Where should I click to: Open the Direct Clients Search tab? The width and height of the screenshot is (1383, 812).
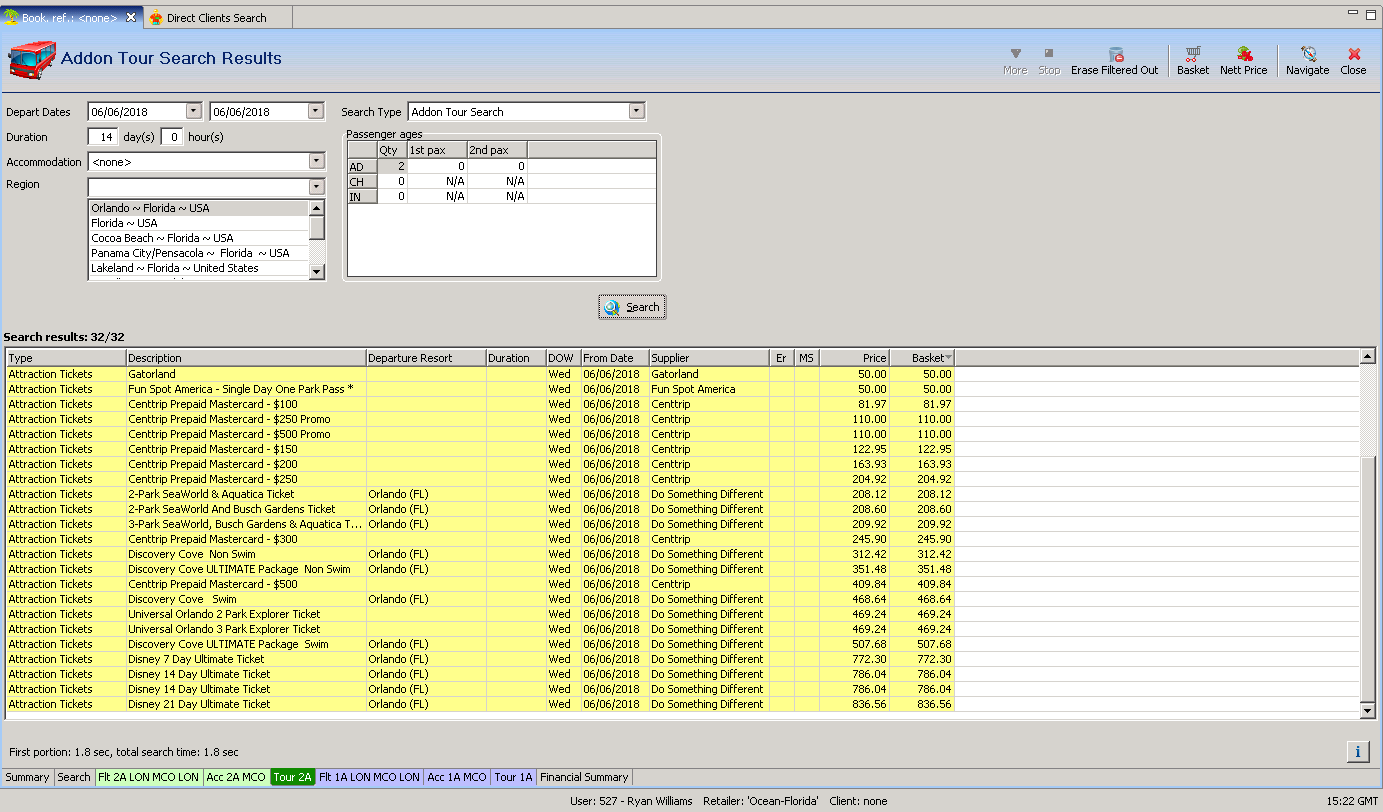[216, 18]
